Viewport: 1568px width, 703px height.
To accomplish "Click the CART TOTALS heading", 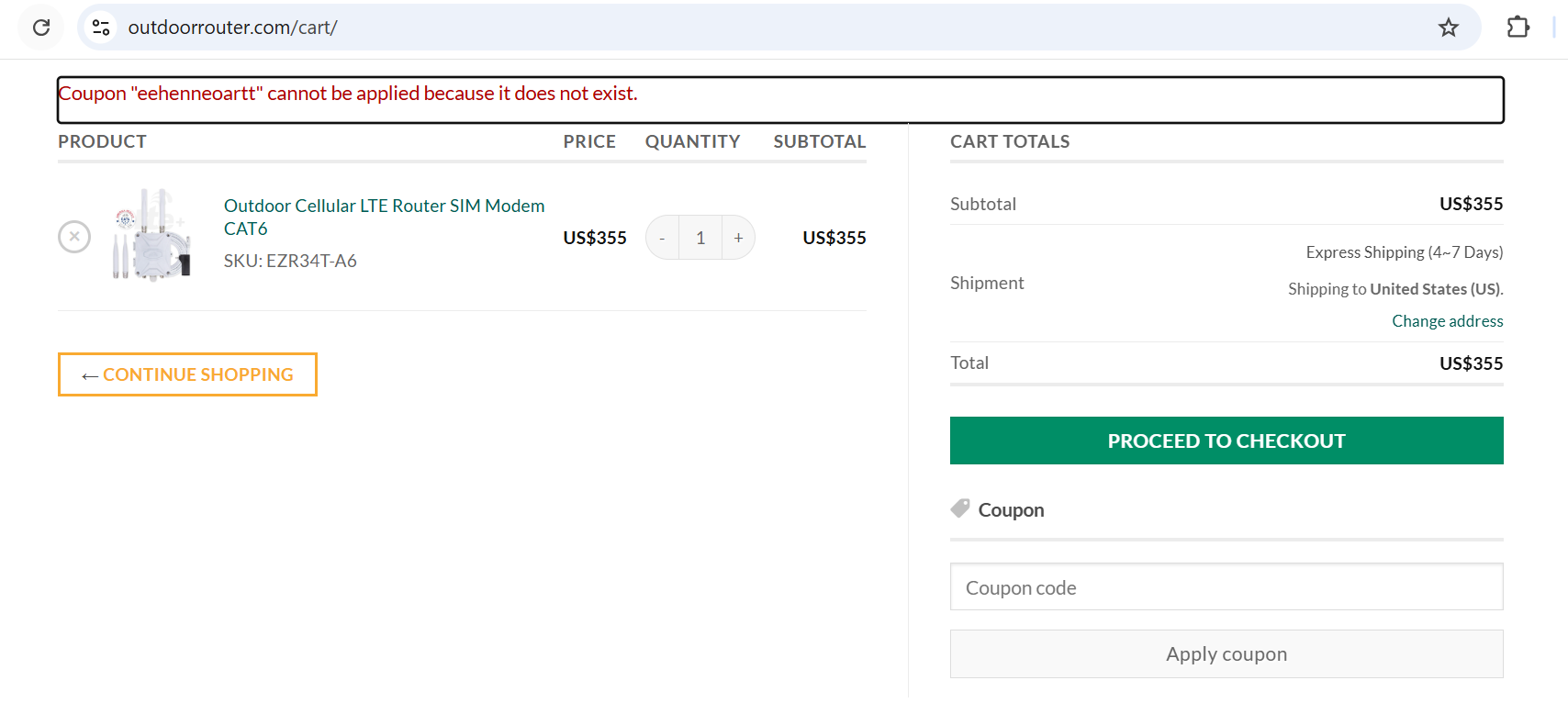I will [1010, 141].
